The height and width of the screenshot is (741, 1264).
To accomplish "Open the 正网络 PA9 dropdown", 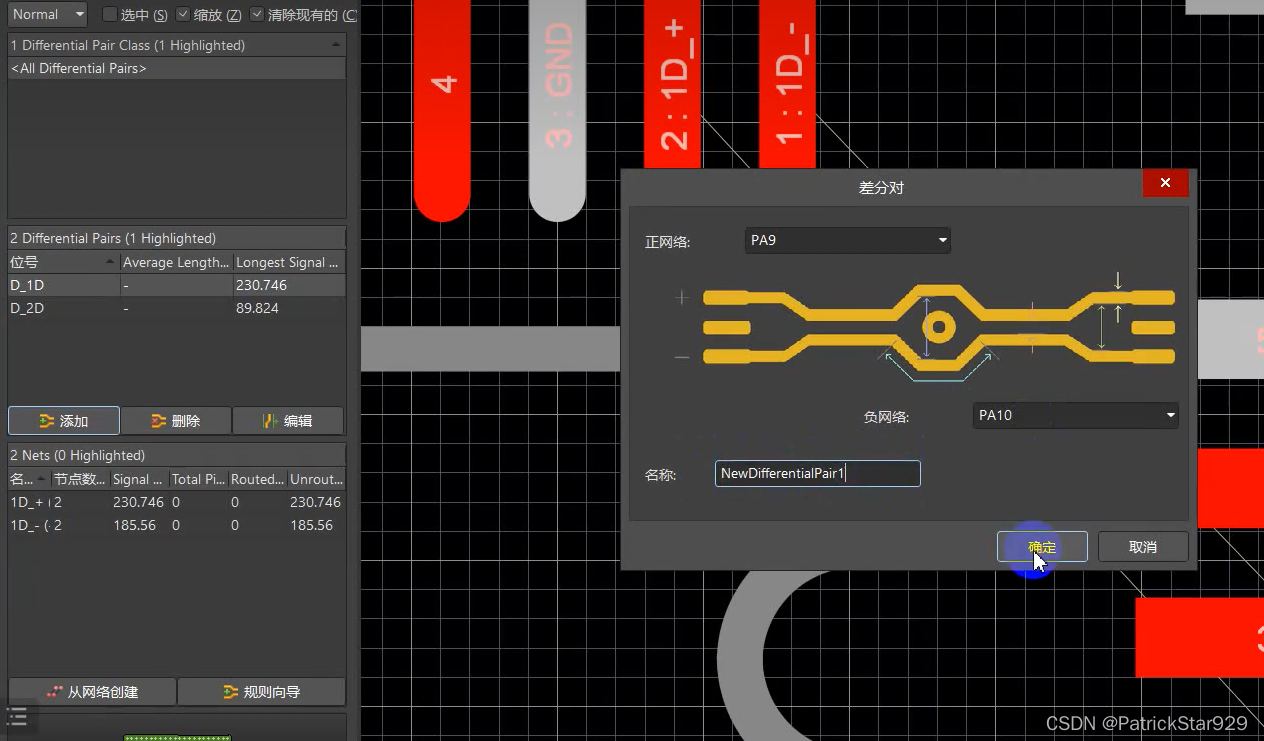I will pos(848,241).
